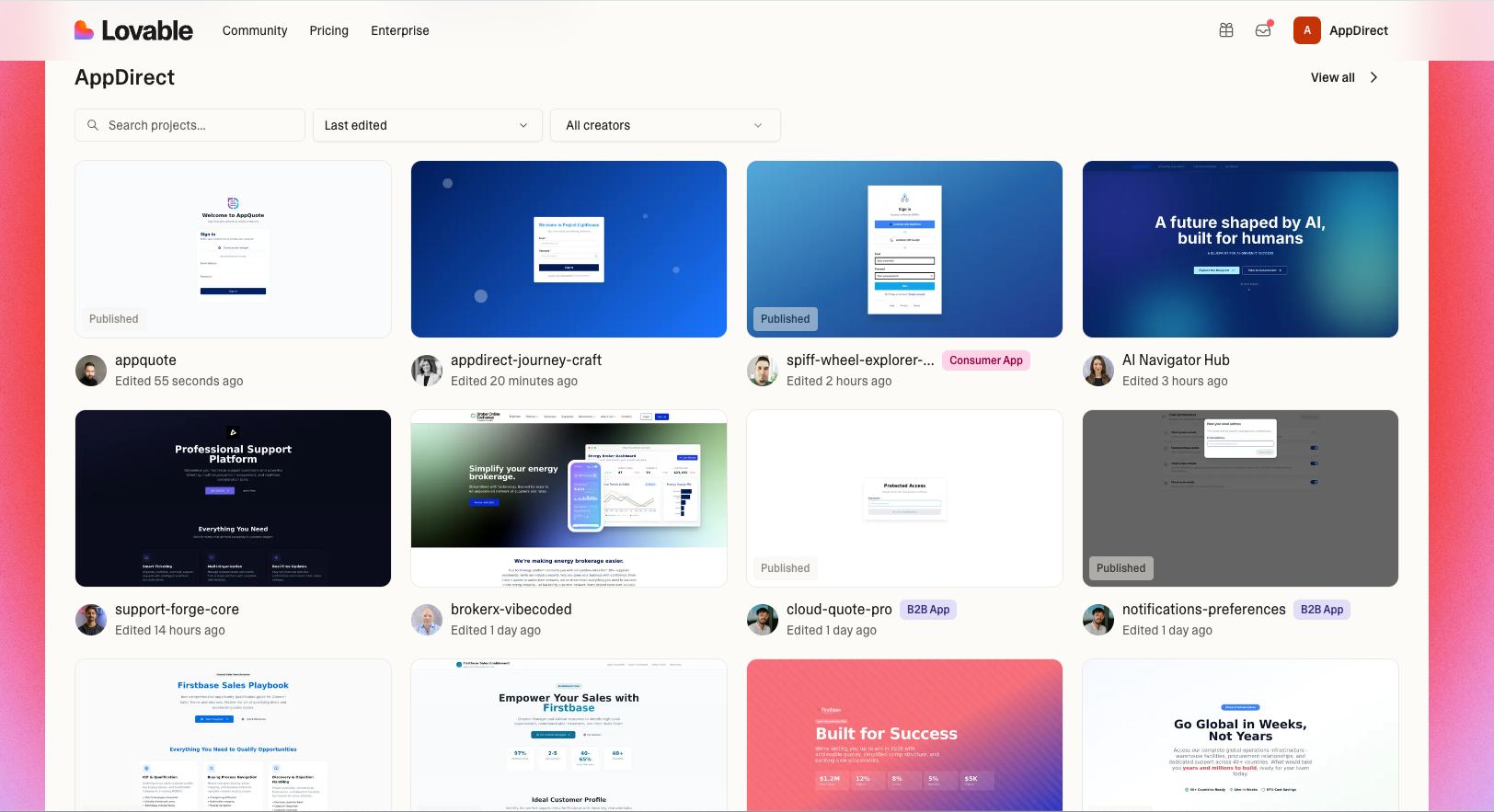
Task: Click the red AppDirect workspace avatar
Action: pos(1306,30)
